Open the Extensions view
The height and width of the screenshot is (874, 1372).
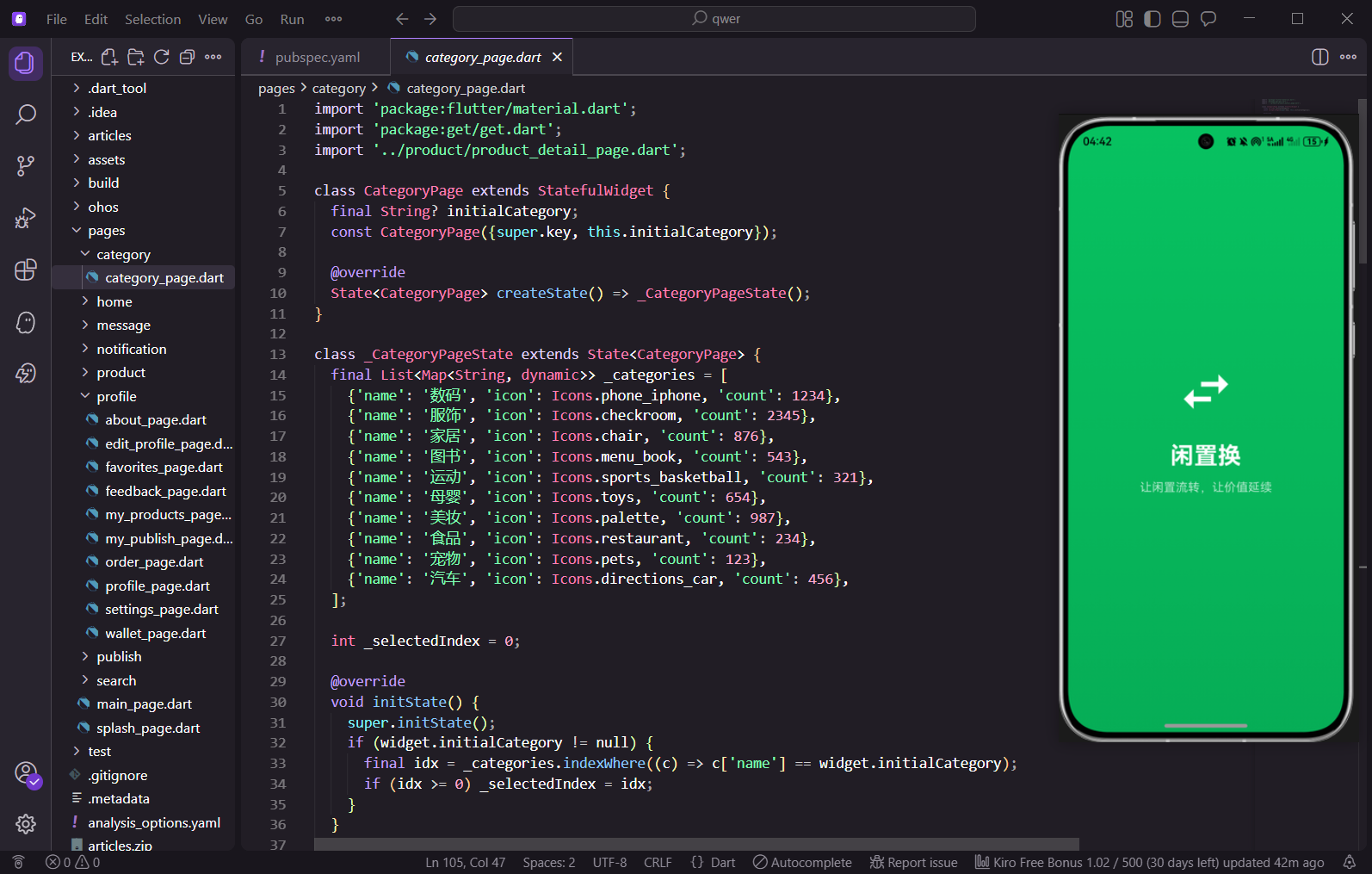pyautogui.click(x=25, y=270)
